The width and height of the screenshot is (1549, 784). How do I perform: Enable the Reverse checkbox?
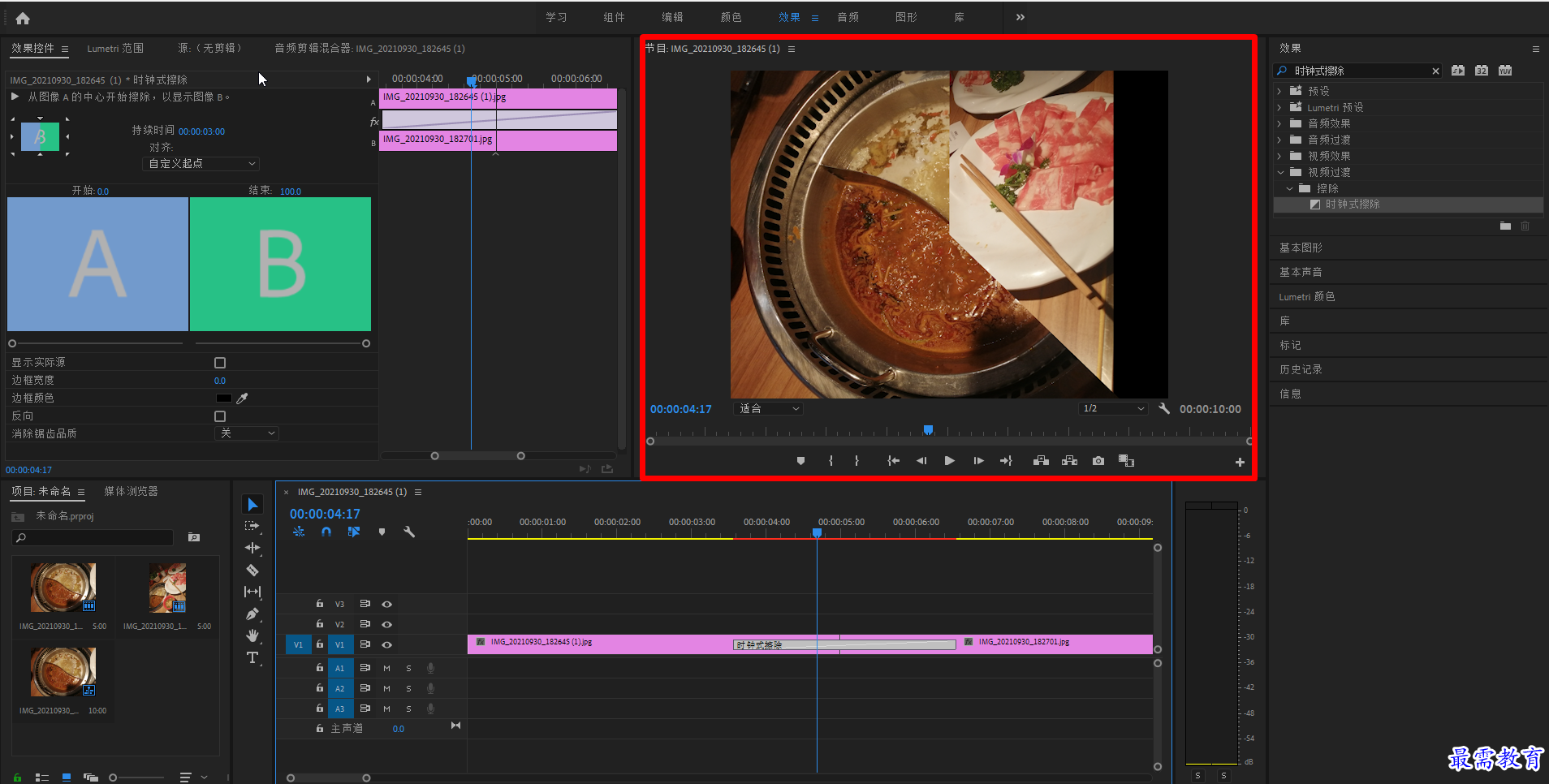point(220,416)
